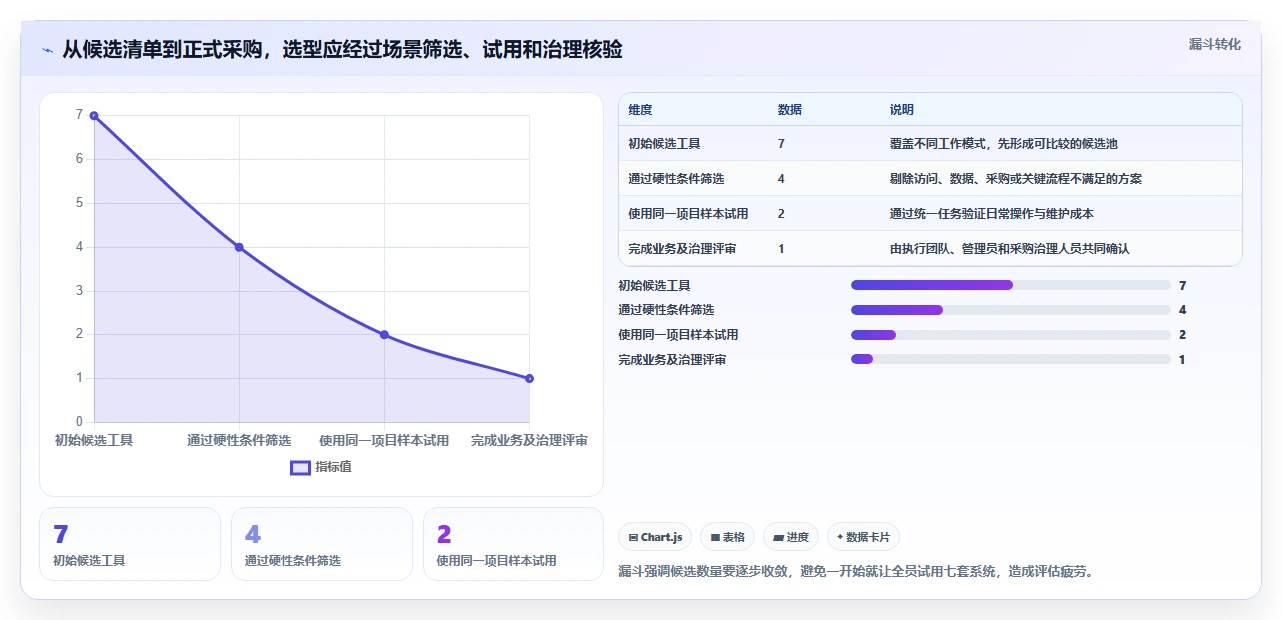Click the progress row label 初始候选工具
This screenshot has height=620, width=1282.
(654, 285)
